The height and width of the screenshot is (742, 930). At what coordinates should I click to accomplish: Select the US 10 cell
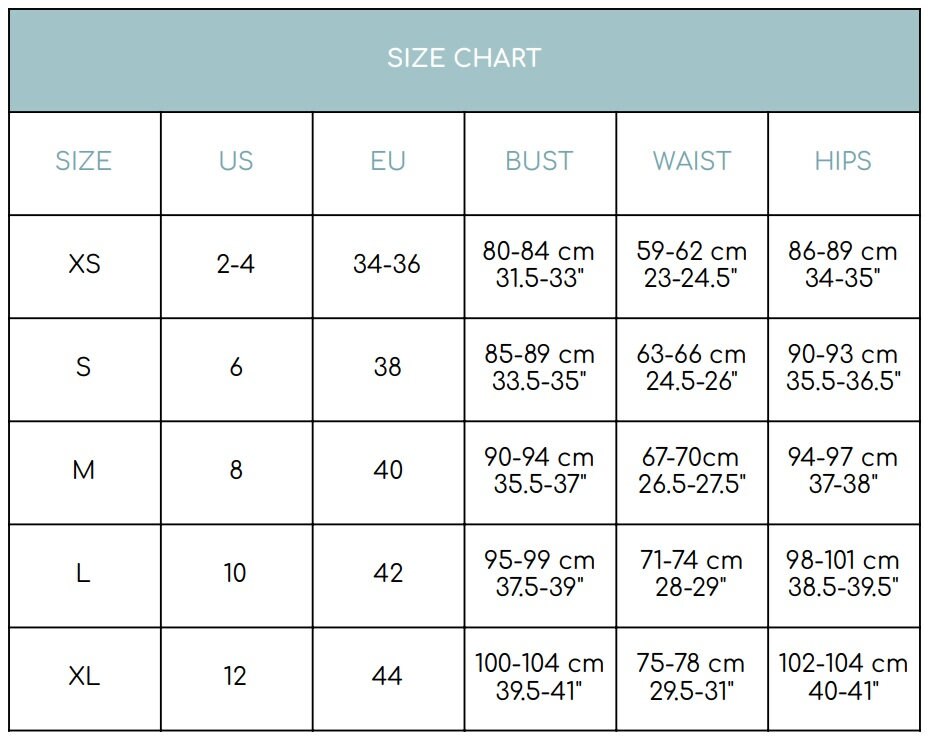click(237, 575)
